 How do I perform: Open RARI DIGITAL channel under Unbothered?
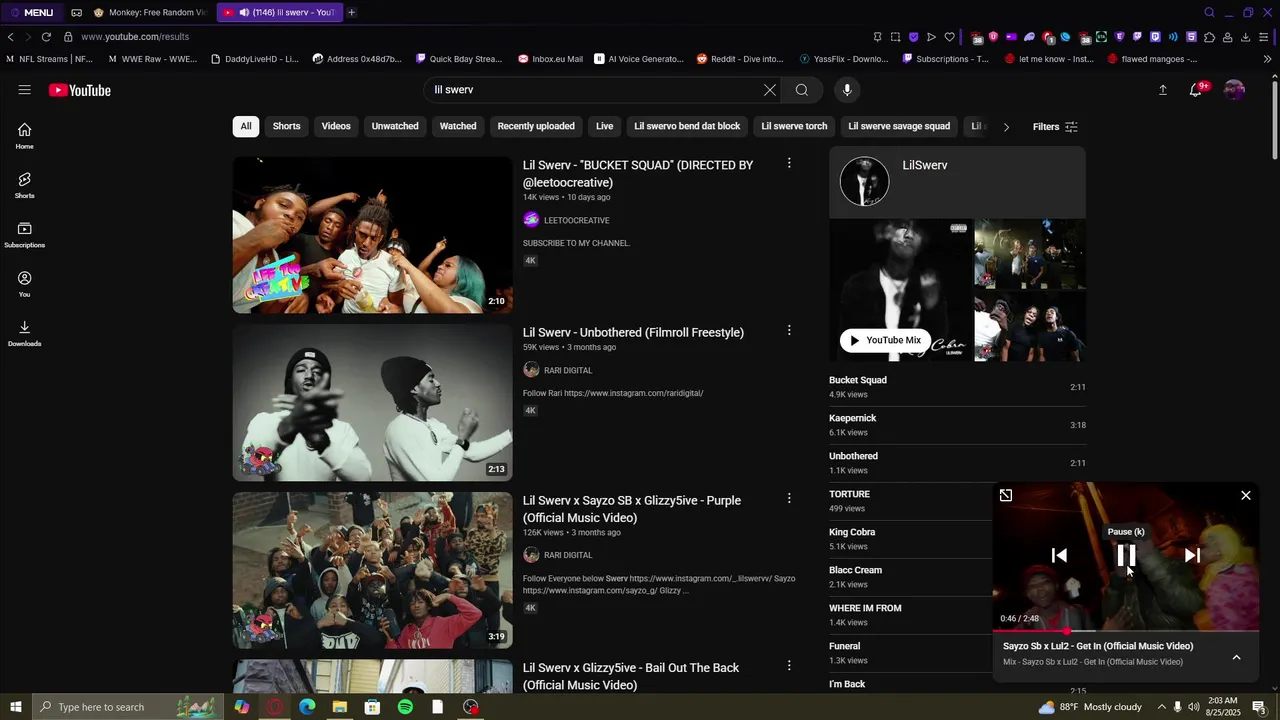(568, 370)
